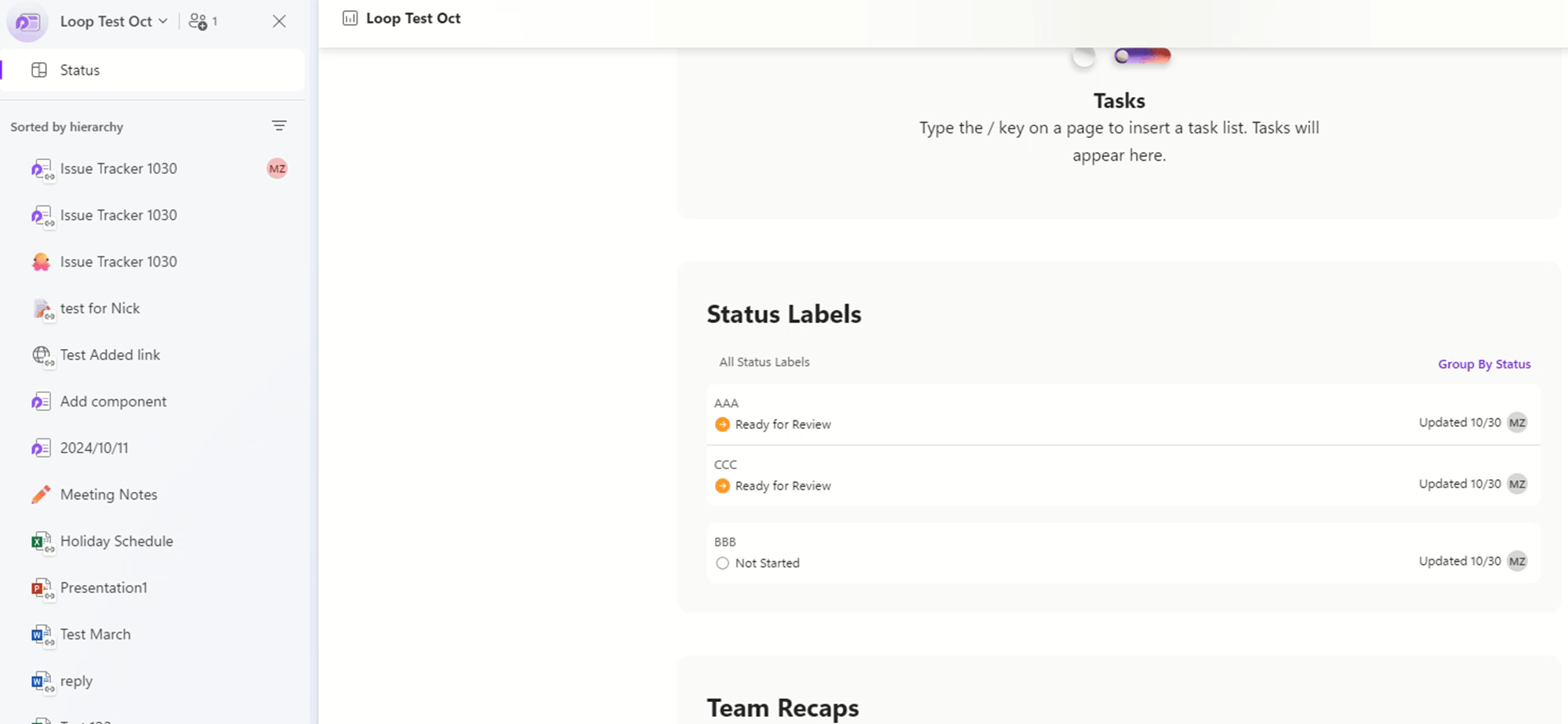1568x724 pixels.
Task: Open the Loop Test Oct workspace dropdown chevron
Action: pyautogui.click(x=163, y=21)
